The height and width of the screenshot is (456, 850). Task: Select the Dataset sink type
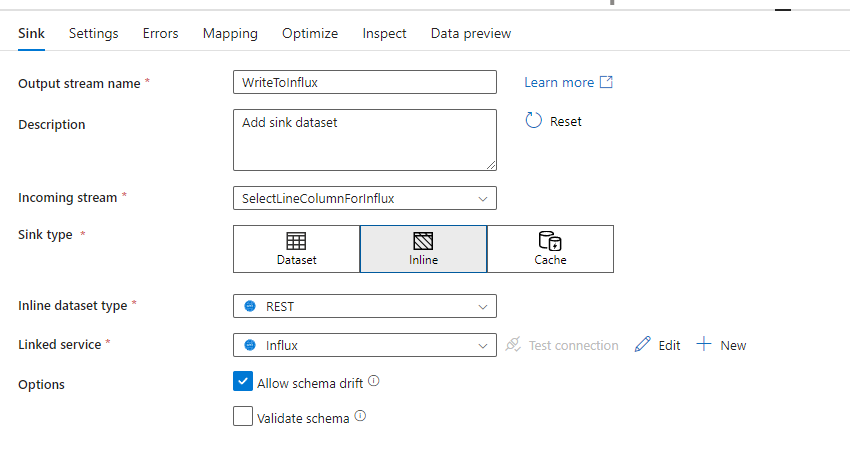click(x=296, y=249)
